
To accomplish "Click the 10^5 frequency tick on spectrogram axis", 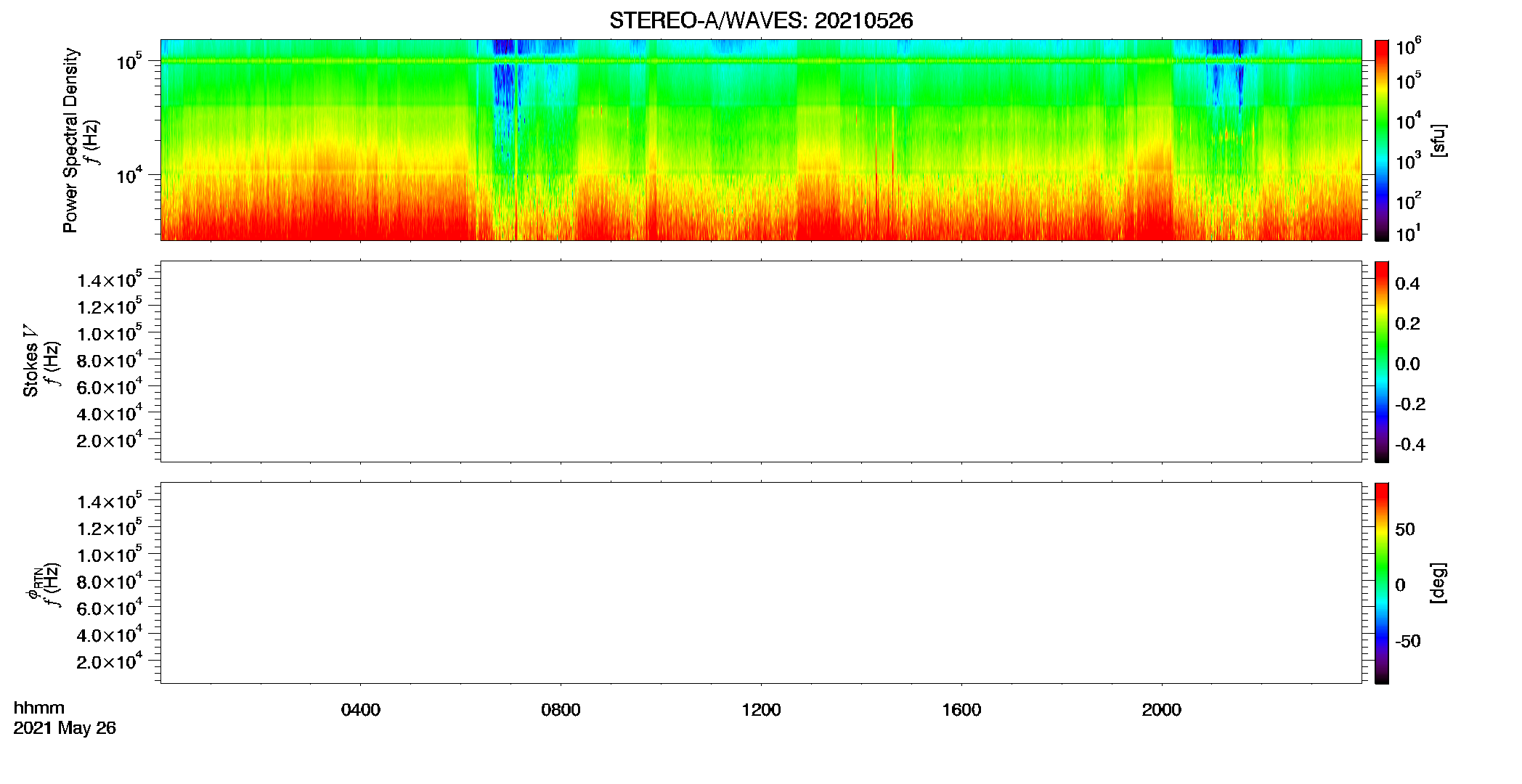I will click(x=129, y=62).
